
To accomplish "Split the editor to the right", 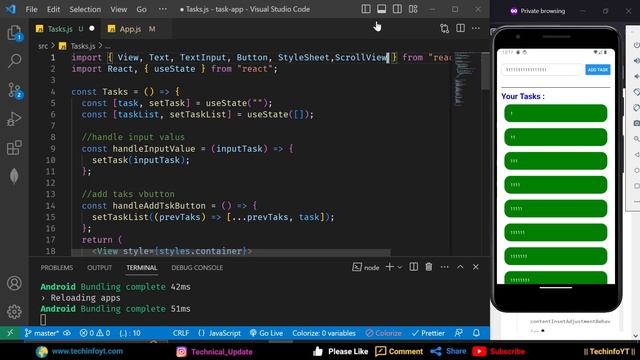I will 460,28.
